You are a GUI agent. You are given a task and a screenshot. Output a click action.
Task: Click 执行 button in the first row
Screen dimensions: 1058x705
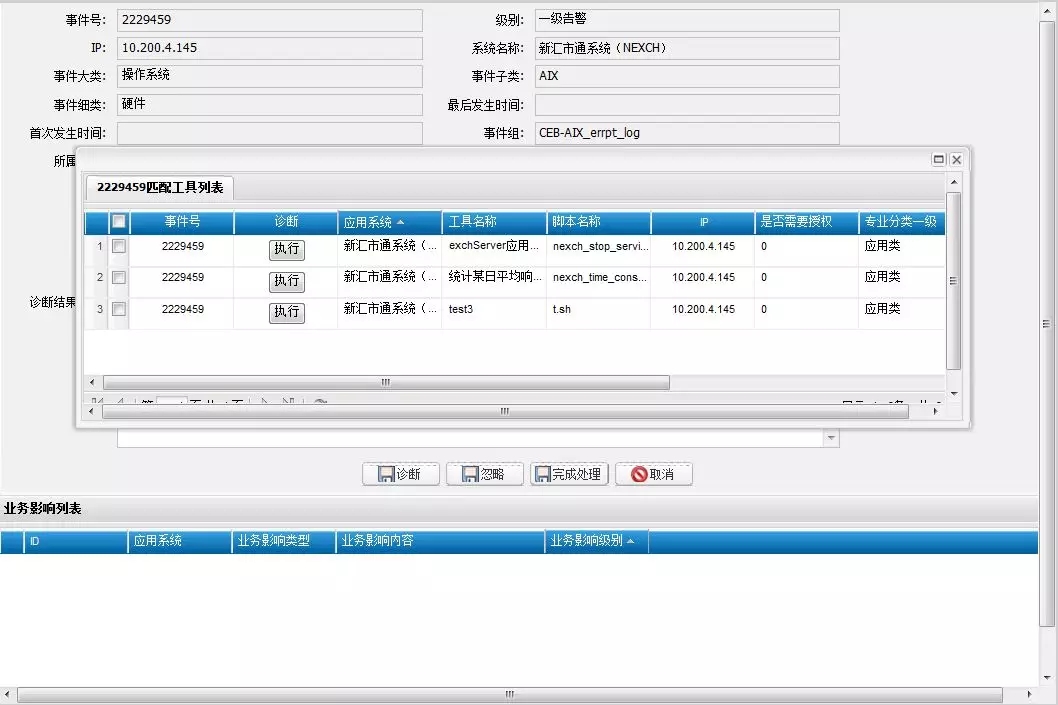[286, 249]
